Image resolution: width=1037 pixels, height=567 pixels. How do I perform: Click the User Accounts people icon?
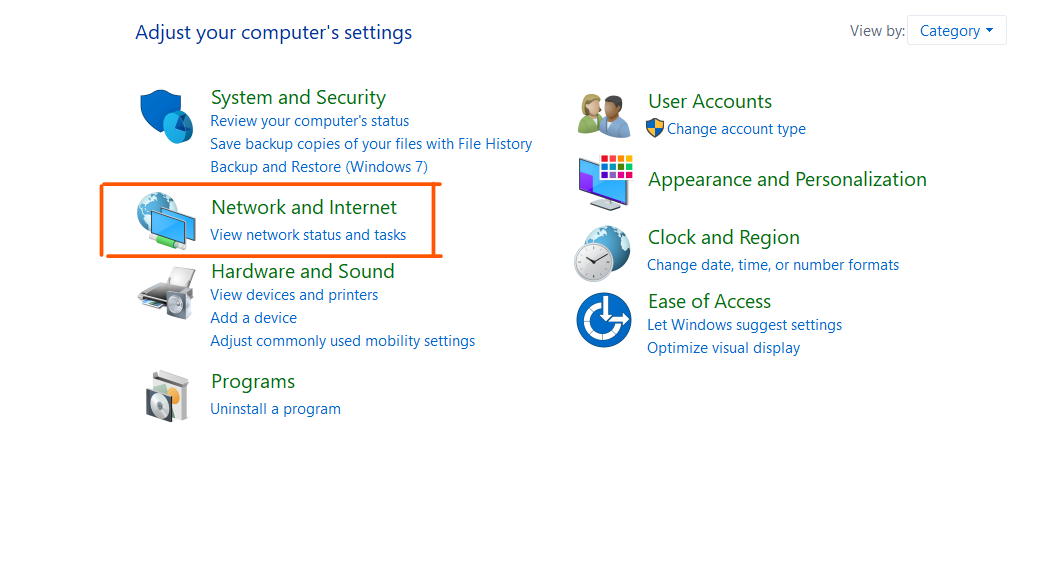point(604,114)
